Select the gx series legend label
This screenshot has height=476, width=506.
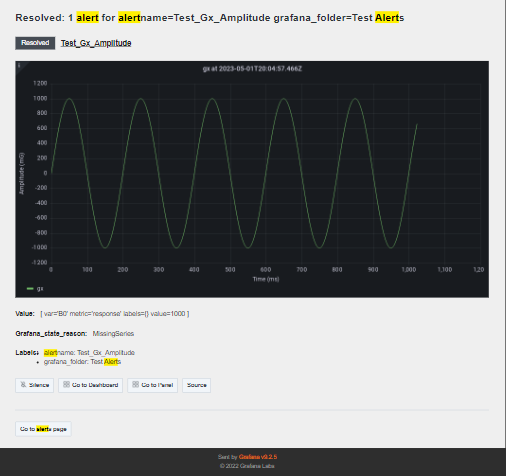(40, 289)
